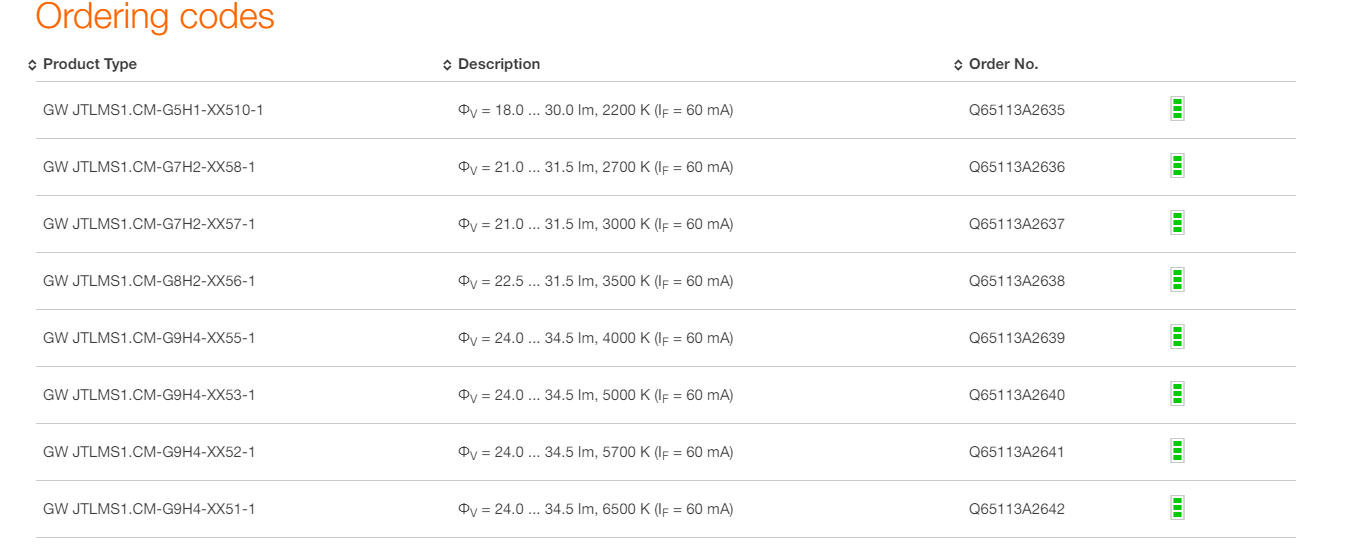Viewport: 1359px width, 545px height.
Task: Click the availability icon for Q65113A2636
Action: pos(1177,166)
